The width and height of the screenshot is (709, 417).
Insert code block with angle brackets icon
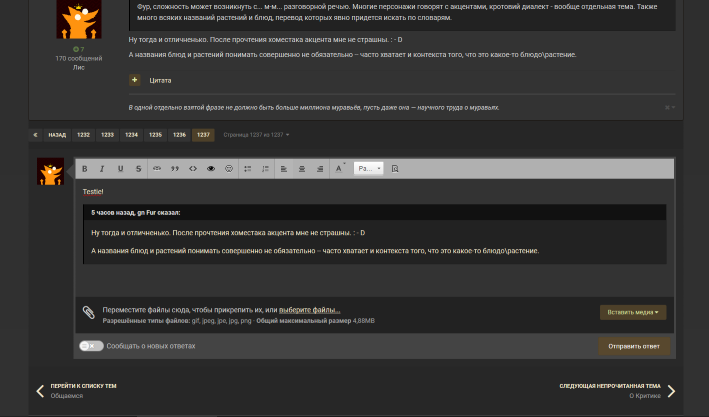click(x=193, y=169)
